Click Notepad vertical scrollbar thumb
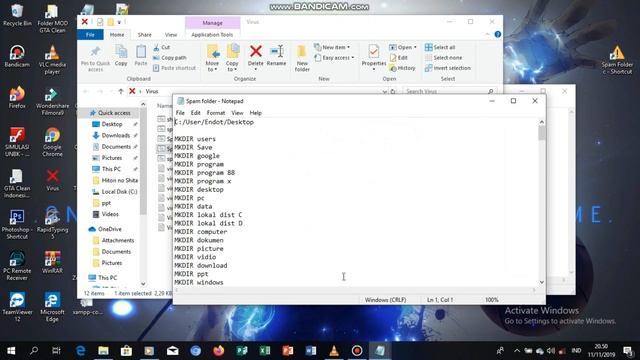Image resolution: width=640 pixels, height=360 pixels. point(542,133)
